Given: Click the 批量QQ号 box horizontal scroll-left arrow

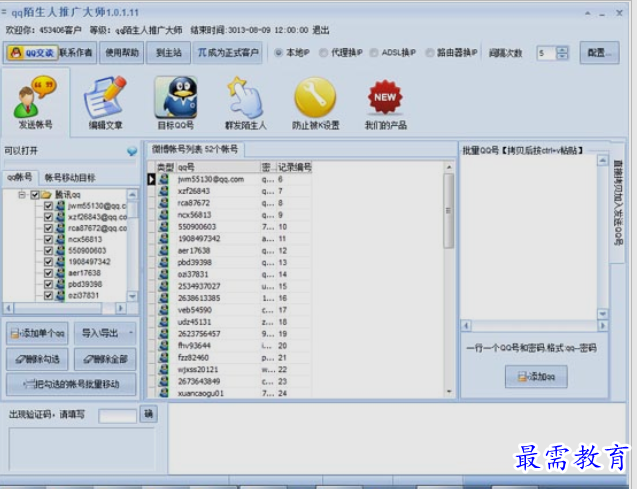Looking at the screenshot, I should click(x=466, y=326).
